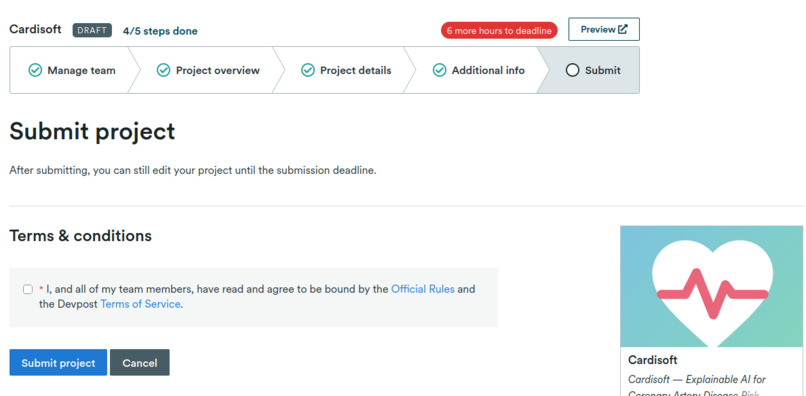806x396 pixels.
Task: Click the Cardisoft project name at top
Action: point(35,29)
